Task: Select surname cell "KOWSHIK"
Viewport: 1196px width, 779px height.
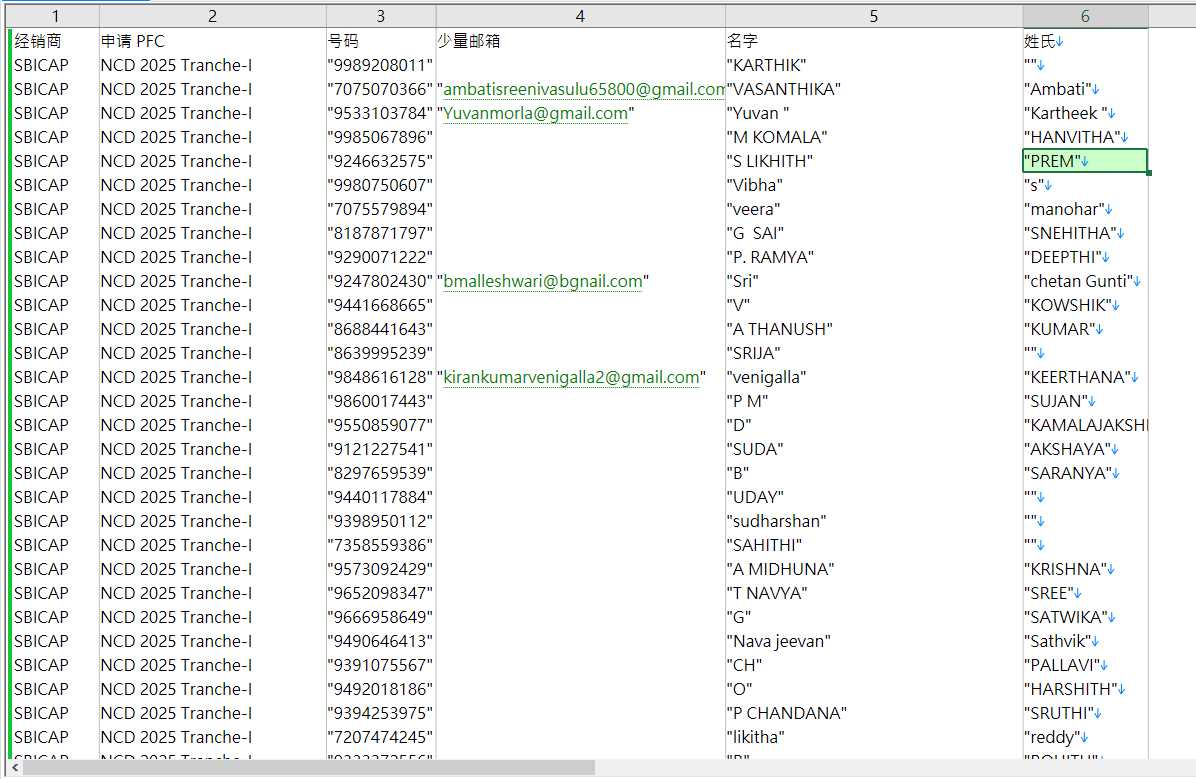Action: [x=1085, y=305]
